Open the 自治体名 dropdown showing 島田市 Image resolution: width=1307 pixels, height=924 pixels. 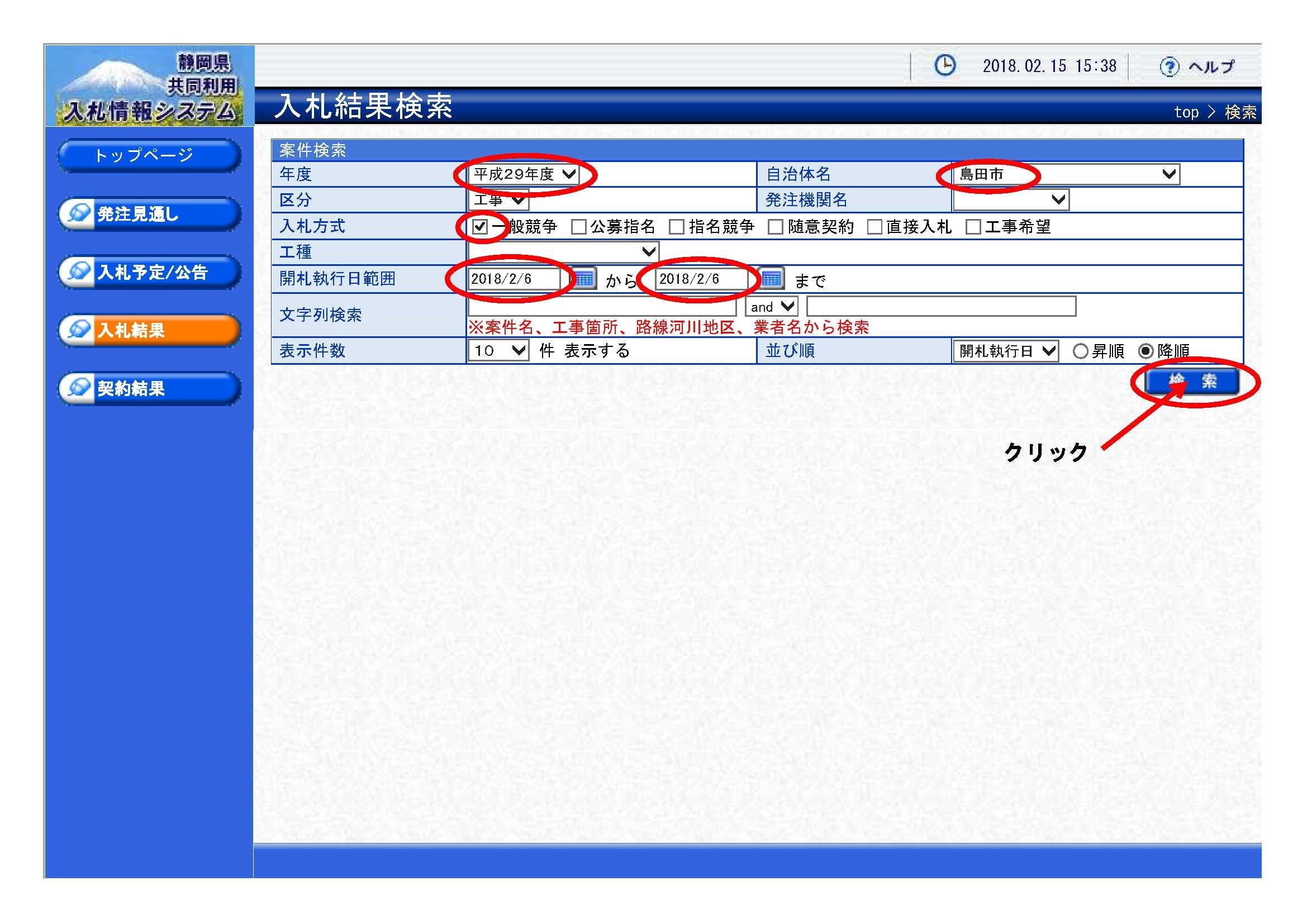pos(1067,174)
